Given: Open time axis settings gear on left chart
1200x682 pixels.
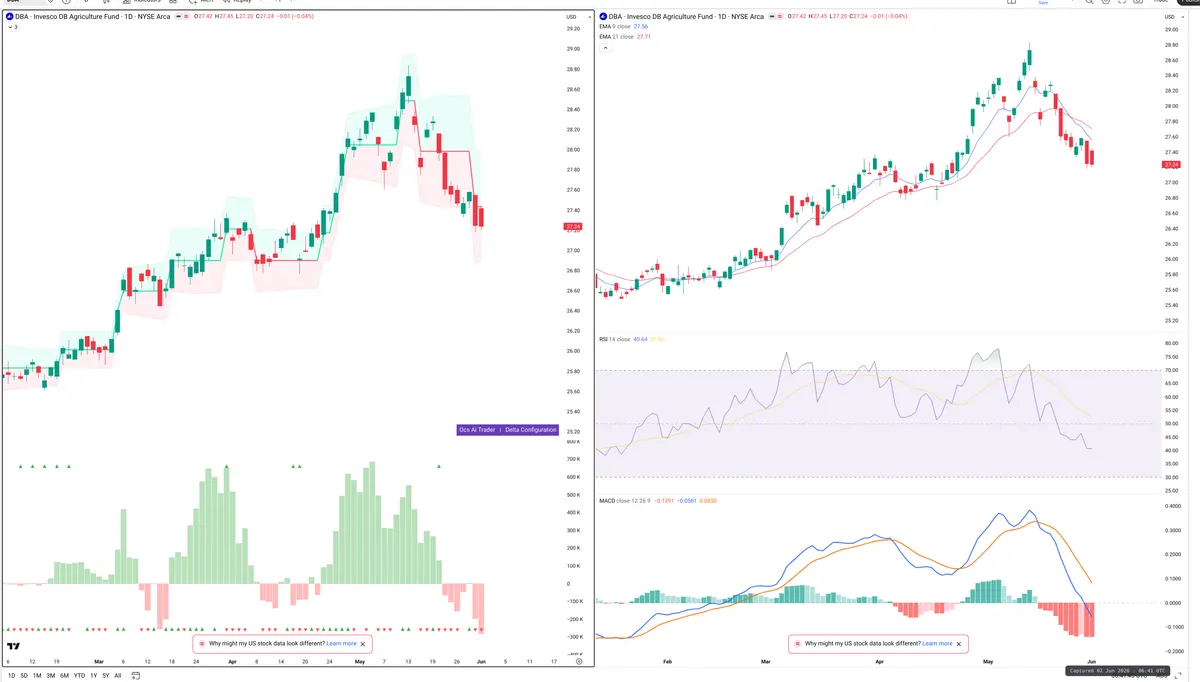Looking at the screenshot, I should pyautogui.click(x=579, y=661).
